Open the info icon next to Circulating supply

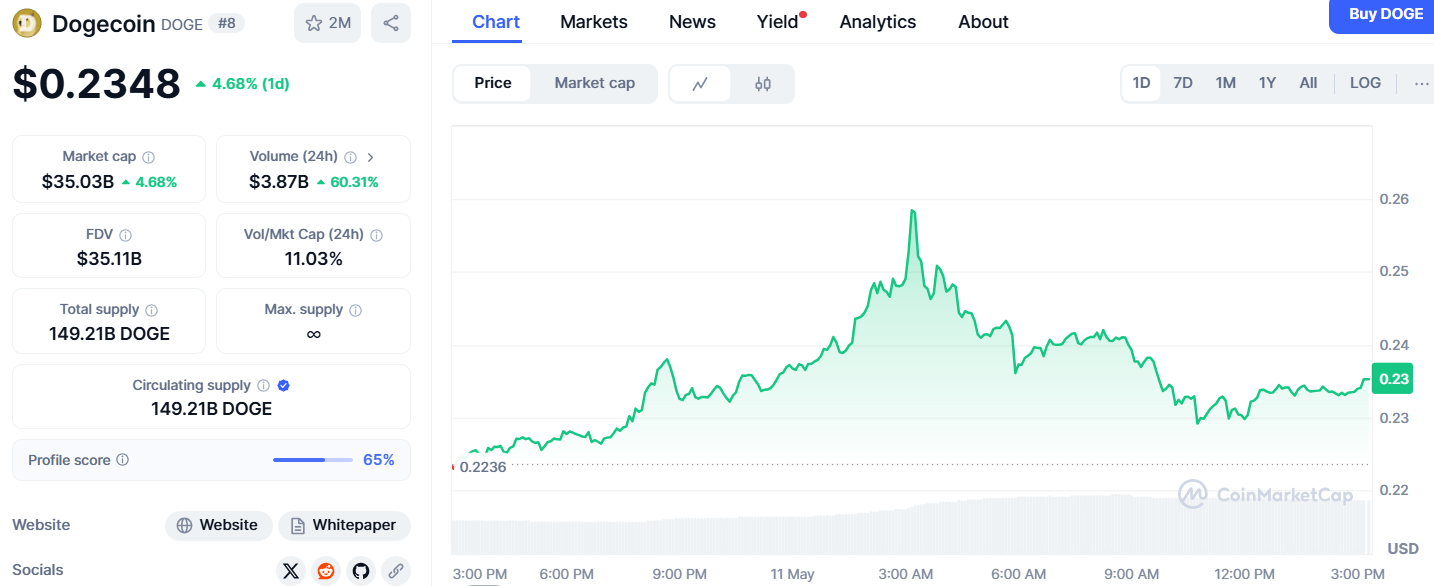(x=263, y=385)
